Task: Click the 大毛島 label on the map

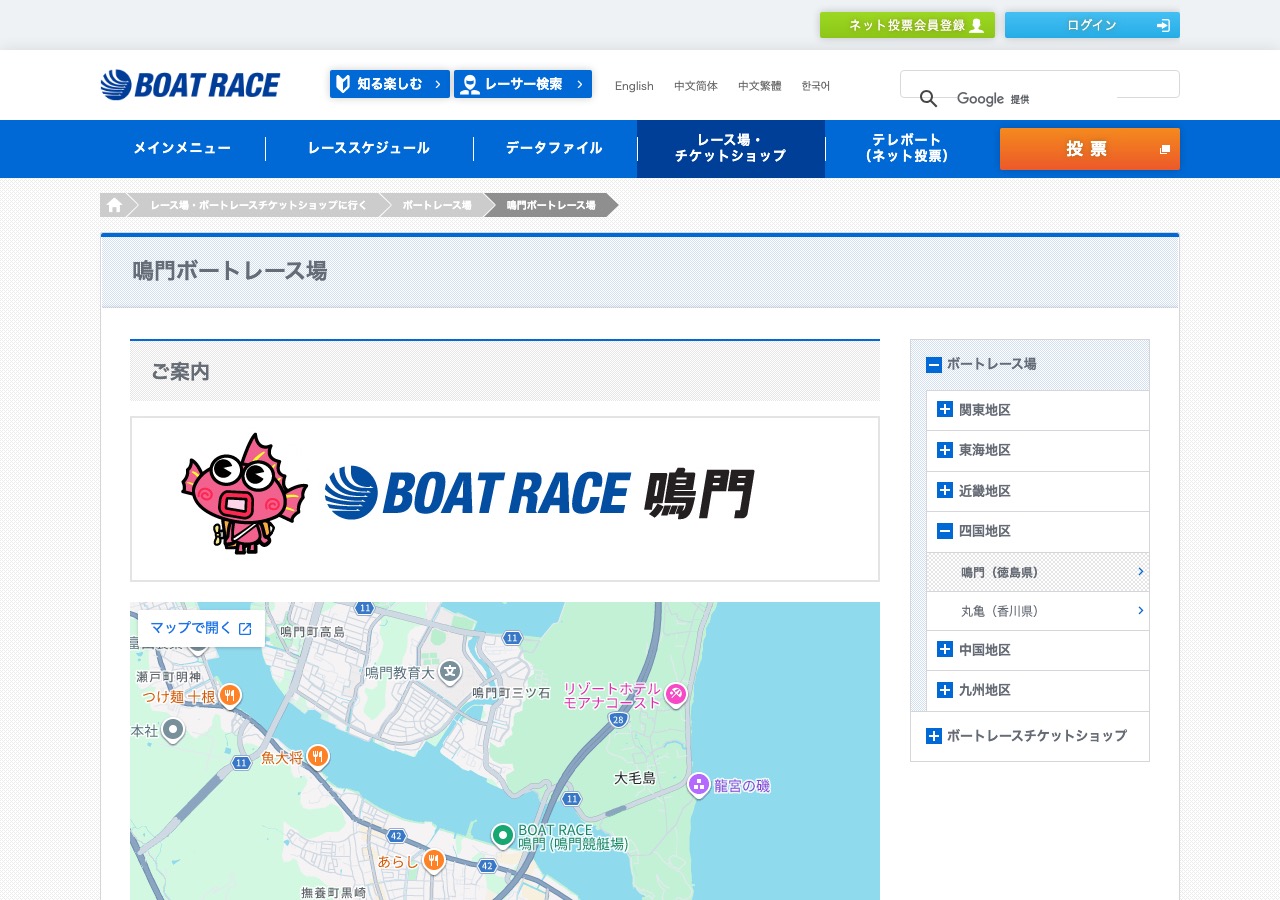Action: (x=635, y=777)
